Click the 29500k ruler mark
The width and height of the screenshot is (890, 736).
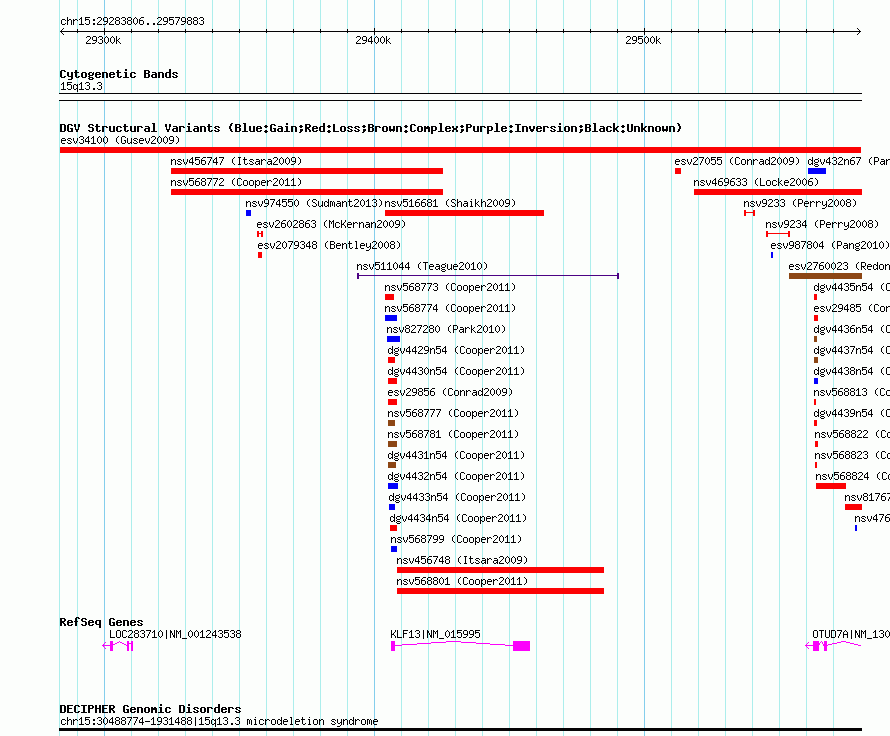[643, 40]
